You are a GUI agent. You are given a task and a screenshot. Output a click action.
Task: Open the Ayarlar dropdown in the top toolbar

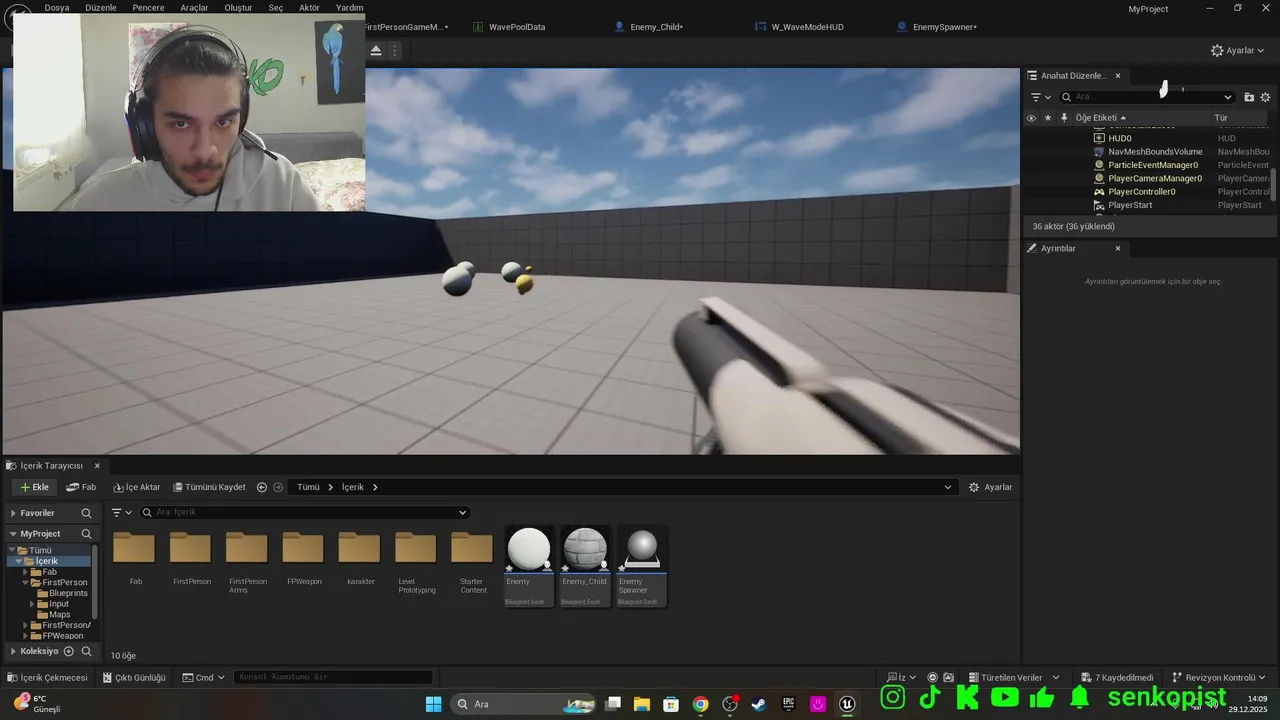click(x=1237, y=50)
